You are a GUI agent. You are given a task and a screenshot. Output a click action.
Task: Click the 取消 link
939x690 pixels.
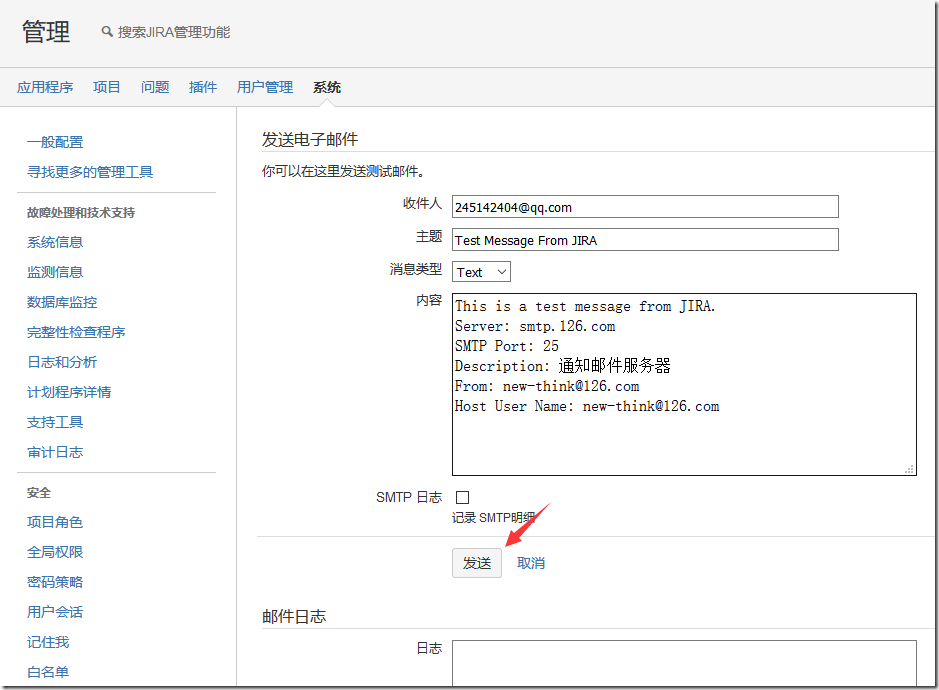(531, 564)
